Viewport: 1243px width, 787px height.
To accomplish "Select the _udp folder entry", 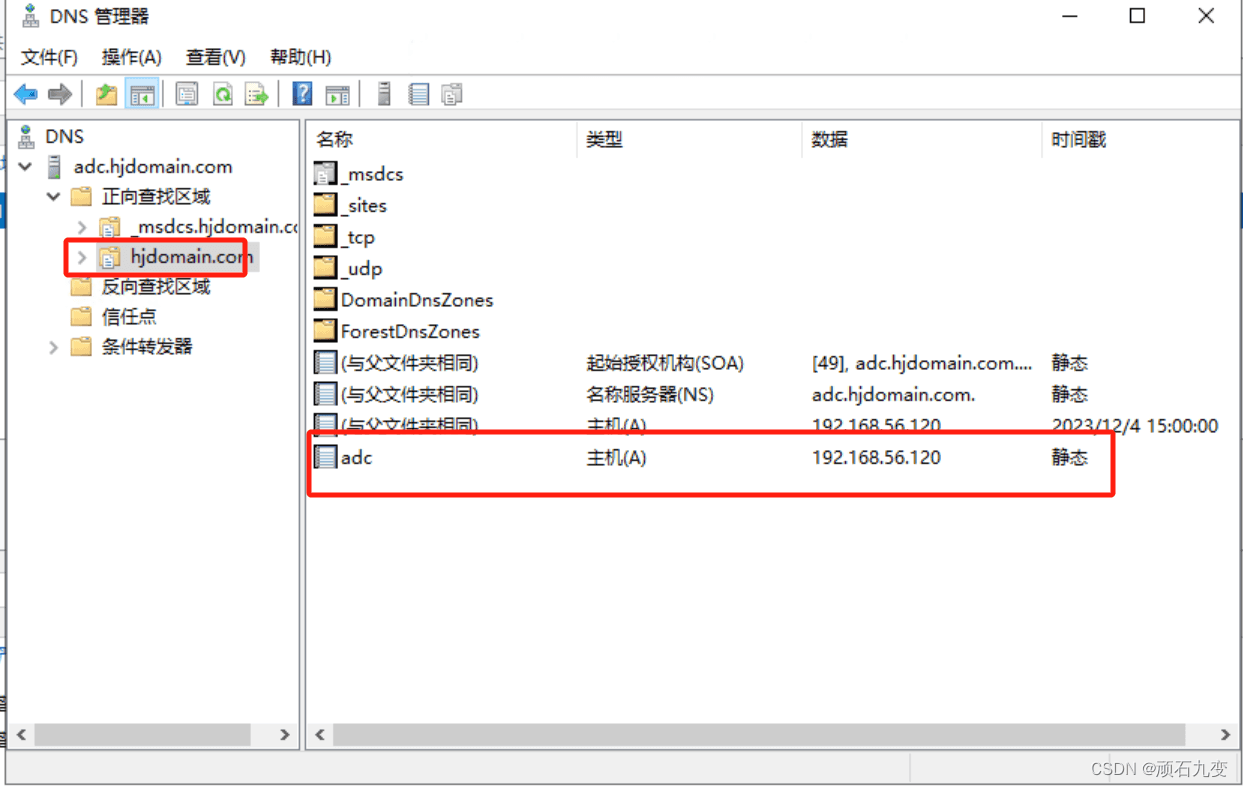I will (x=362, y=269).
